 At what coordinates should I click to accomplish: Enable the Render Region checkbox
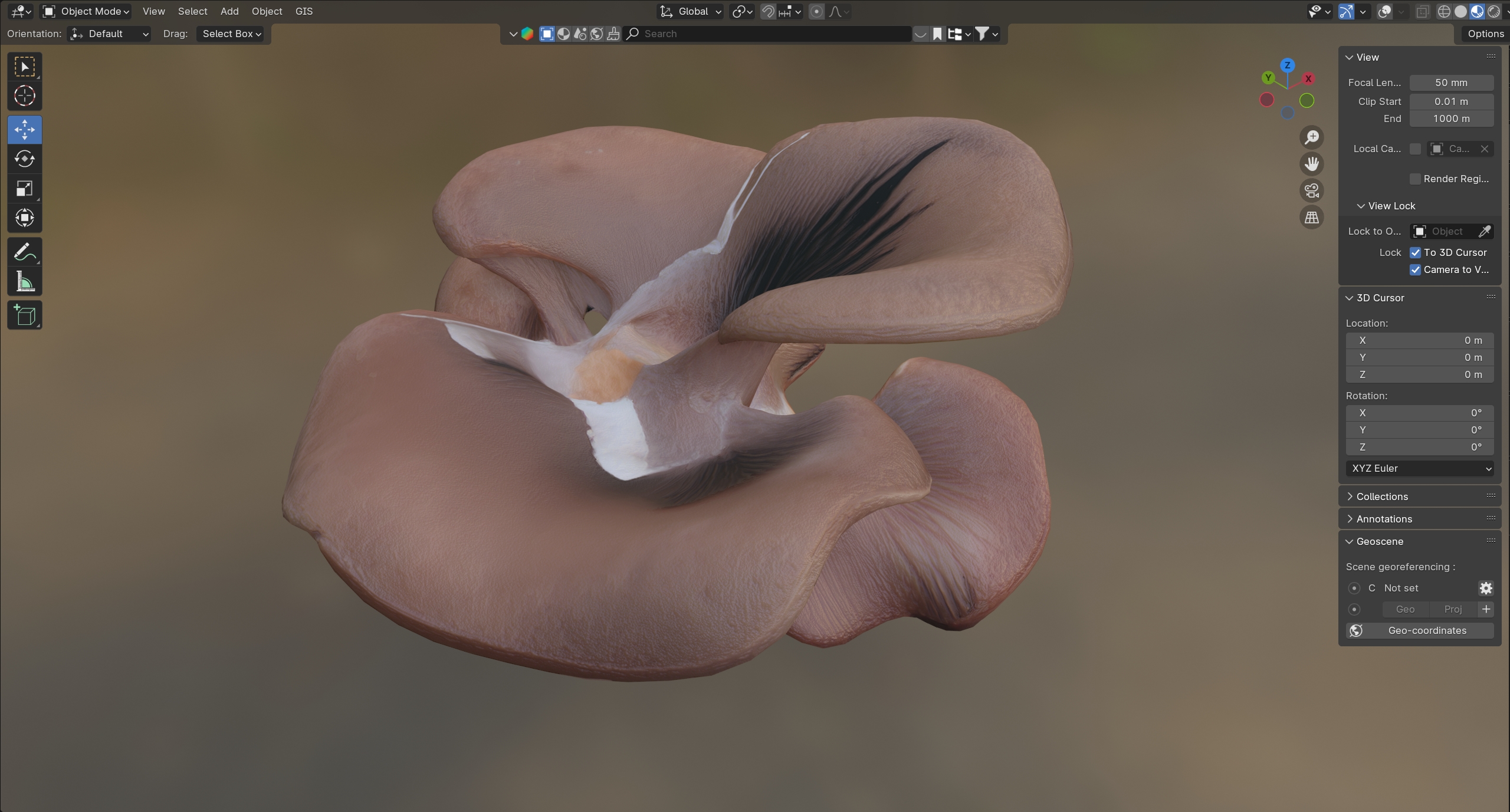coord(1415,179)
